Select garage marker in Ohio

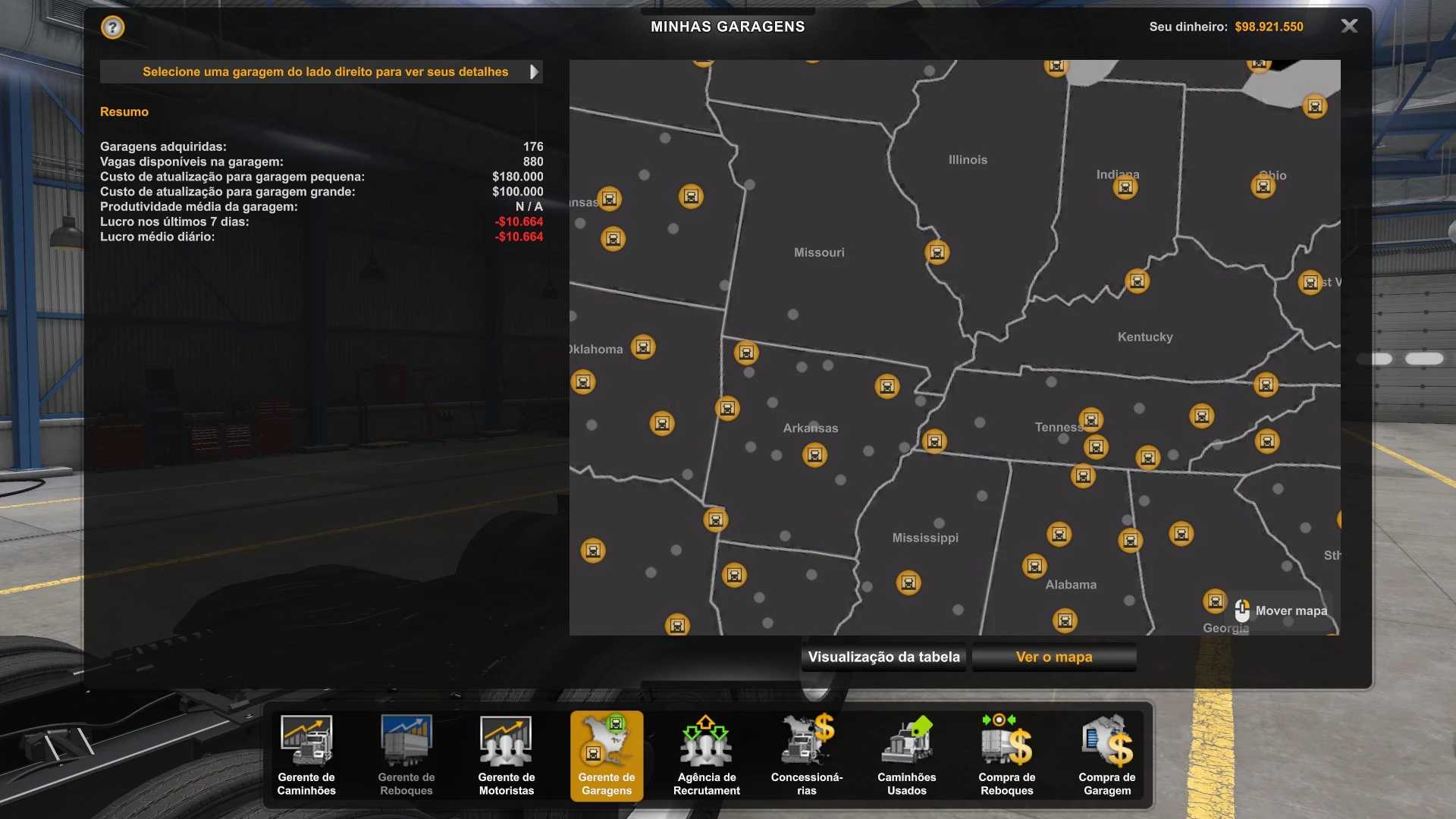1263,187
